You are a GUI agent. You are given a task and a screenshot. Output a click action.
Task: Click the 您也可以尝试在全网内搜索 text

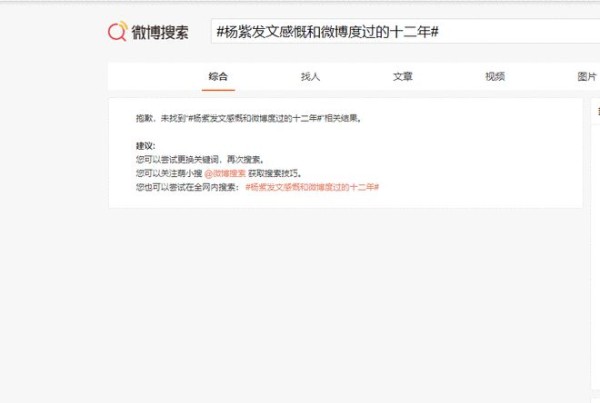click(188, 187)
